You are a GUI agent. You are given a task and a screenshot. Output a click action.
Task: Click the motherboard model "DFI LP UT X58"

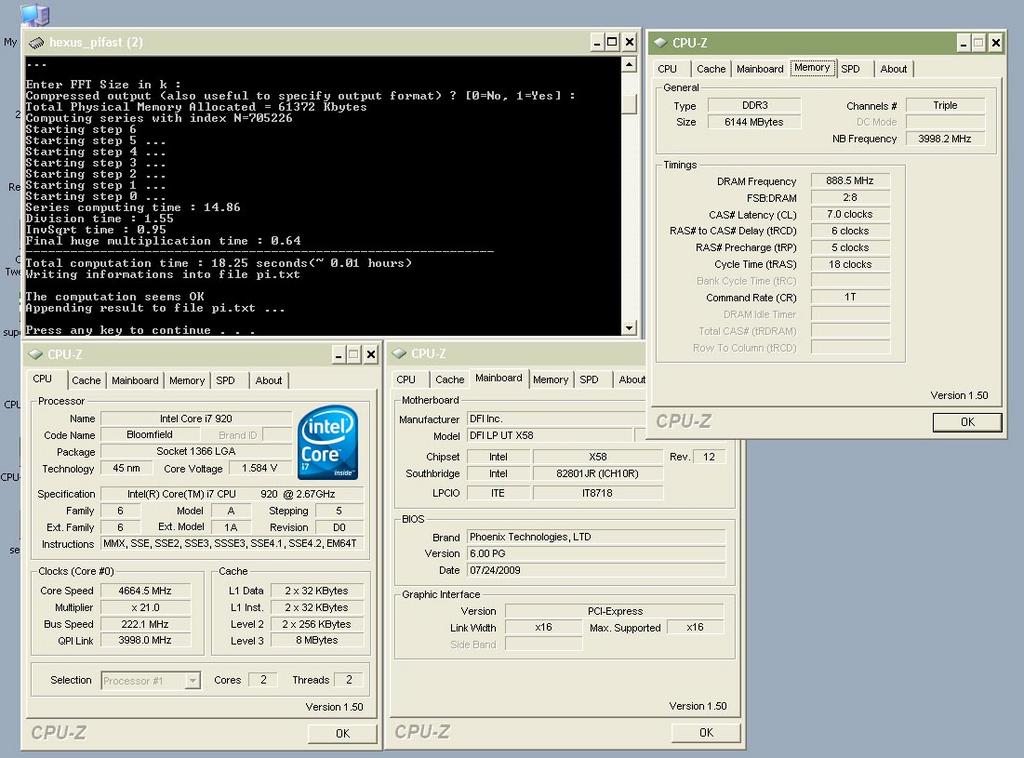click(551, 435)
